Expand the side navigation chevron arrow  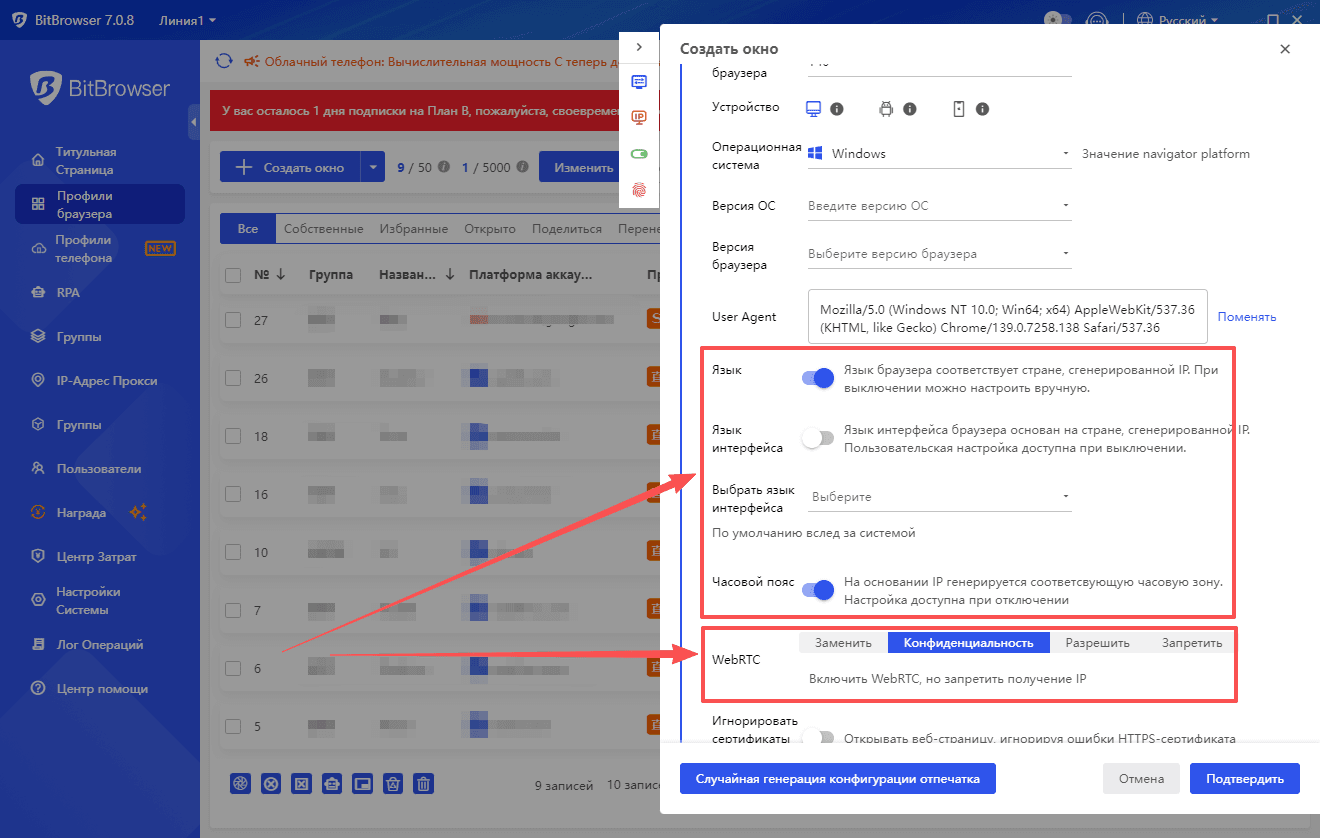click(x=639, y=47)
